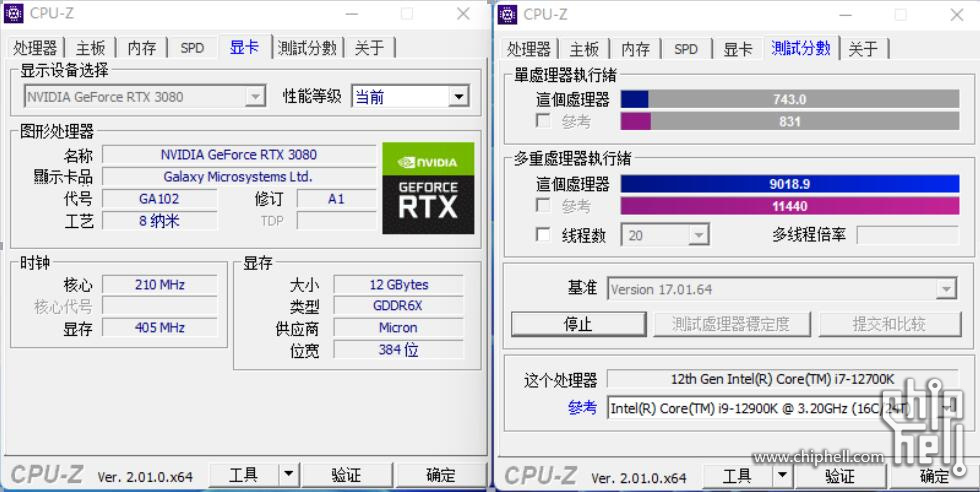Image resolution: width=980 pixels, height=492 pixels.
Task: Click 12th Gen Intel Core i7-12700K field
Action: click(x=782, y=379)
